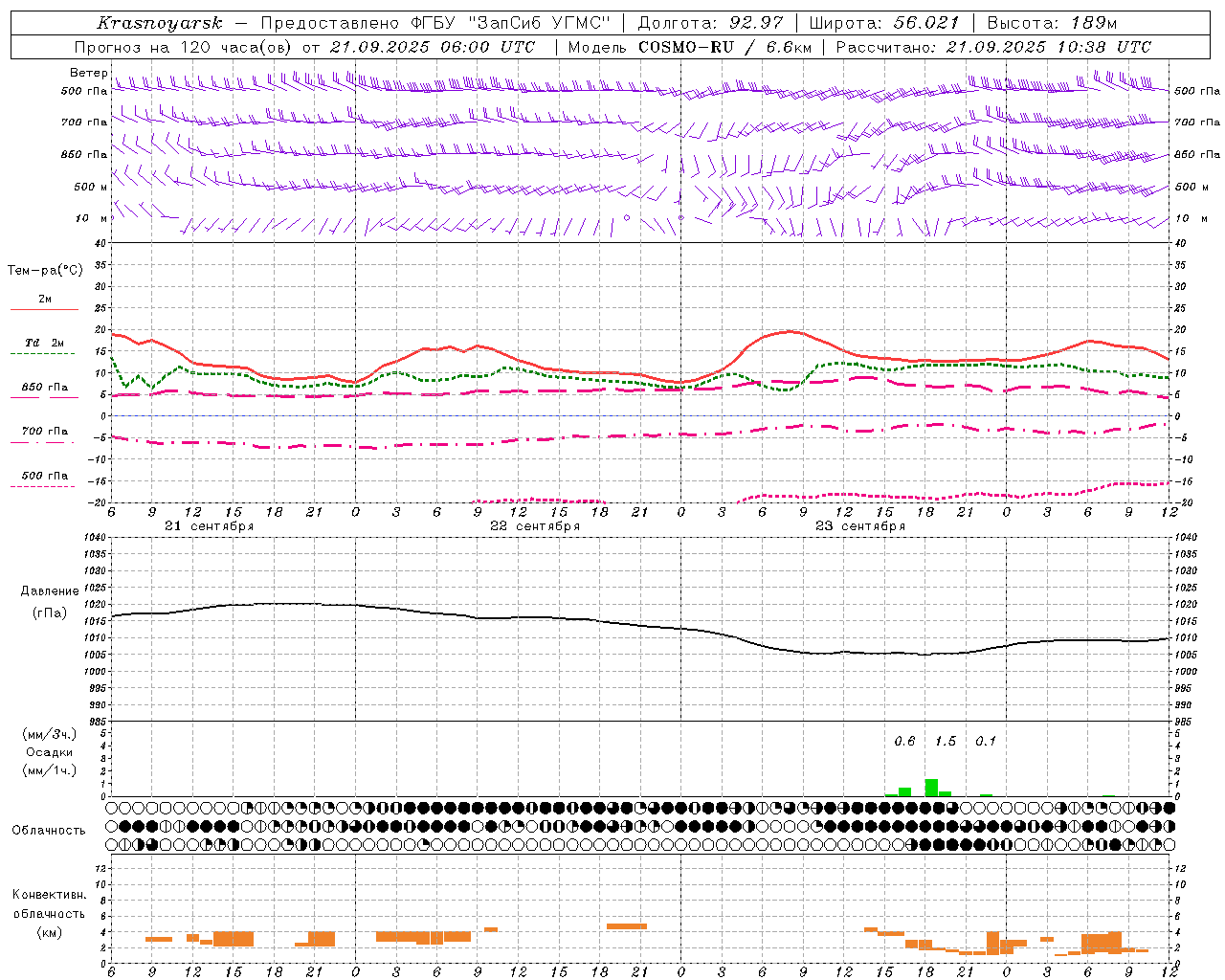Click the '(мм/1ч.)' precipitation unit label
This screenshot has height=980, width=1225.
[x=50, y=770]
